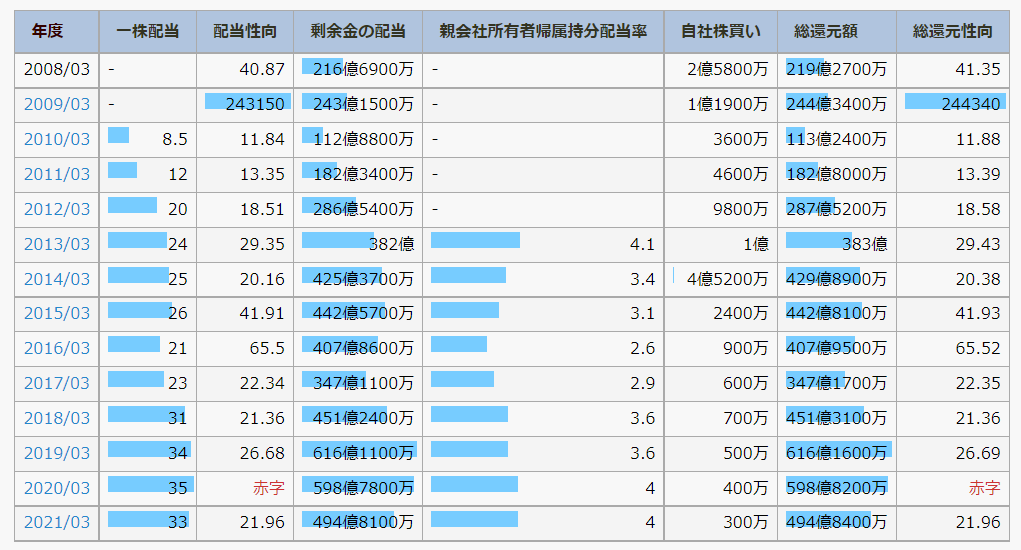Open the 2017/03 fiscal year link

click(x=57, y=383)
